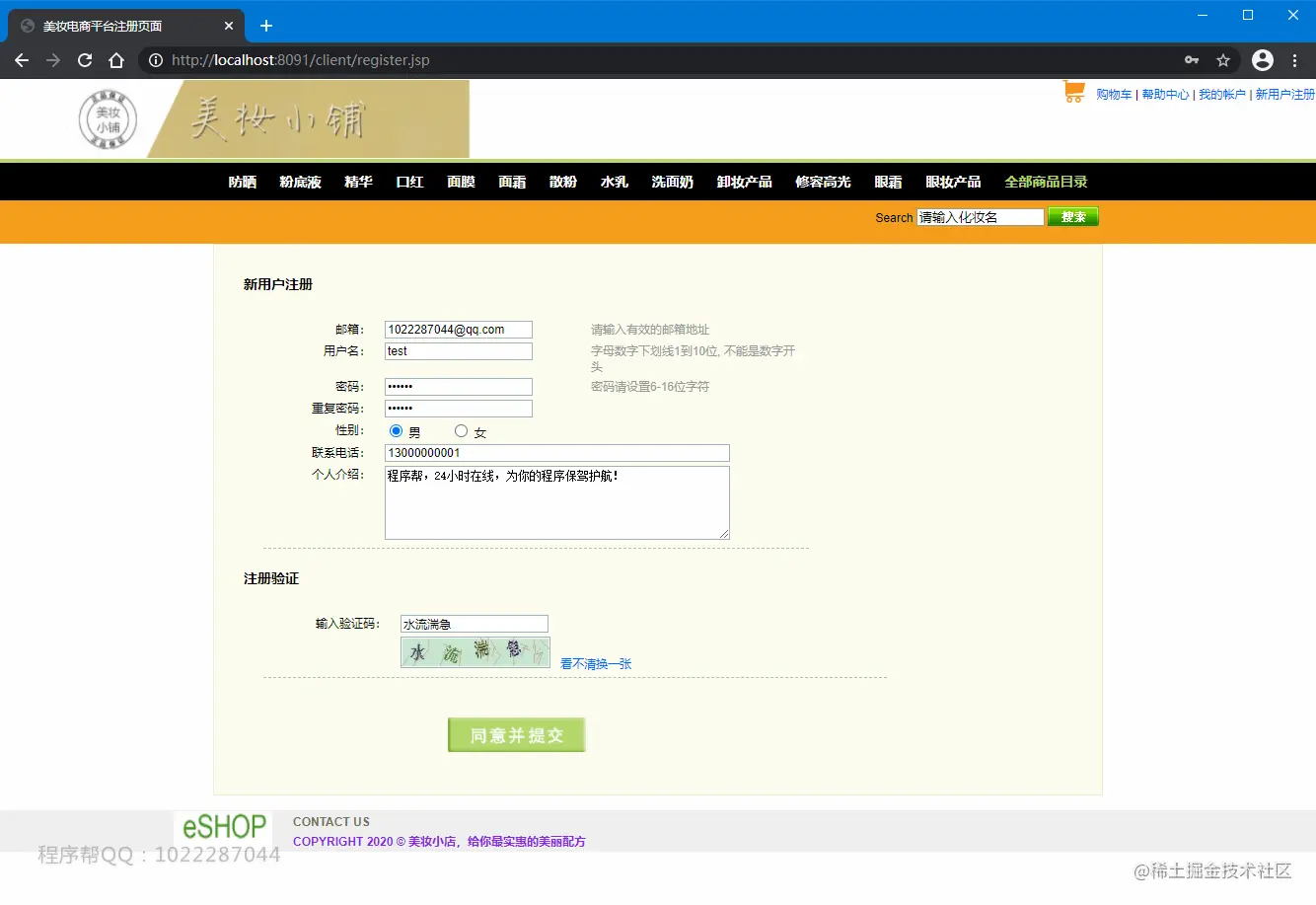Click the 用户名 input field
1316x905 pixels.
[459, 351]
